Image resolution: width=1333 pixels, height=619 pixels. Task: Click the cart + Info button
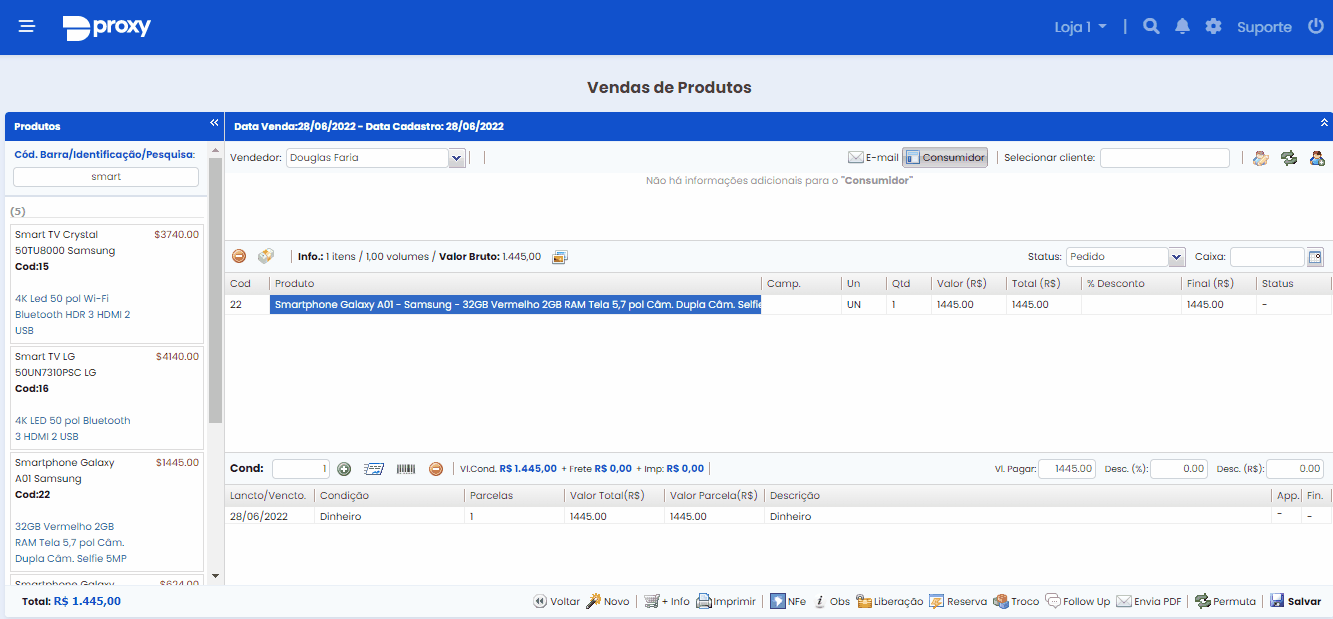point(667,601)
